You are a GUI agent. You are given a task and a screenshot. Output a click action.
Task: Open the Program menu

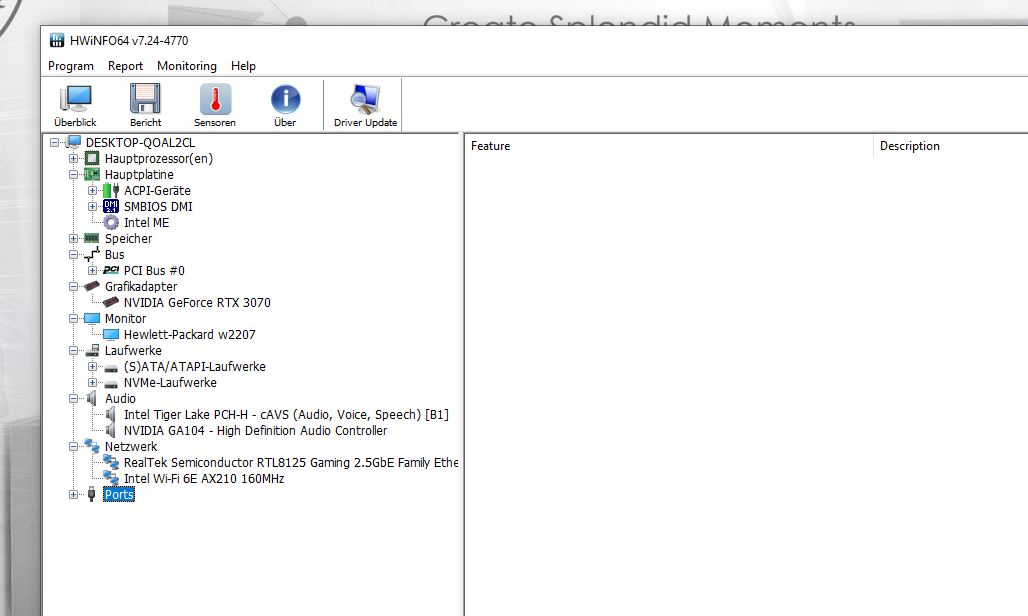coord(71,66)
